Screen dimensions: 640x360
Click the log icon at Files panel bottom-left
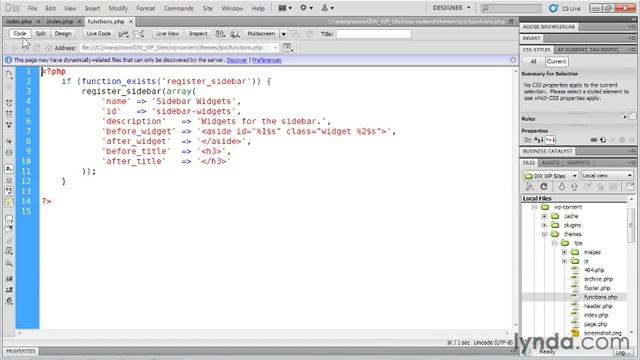(527, 352)
